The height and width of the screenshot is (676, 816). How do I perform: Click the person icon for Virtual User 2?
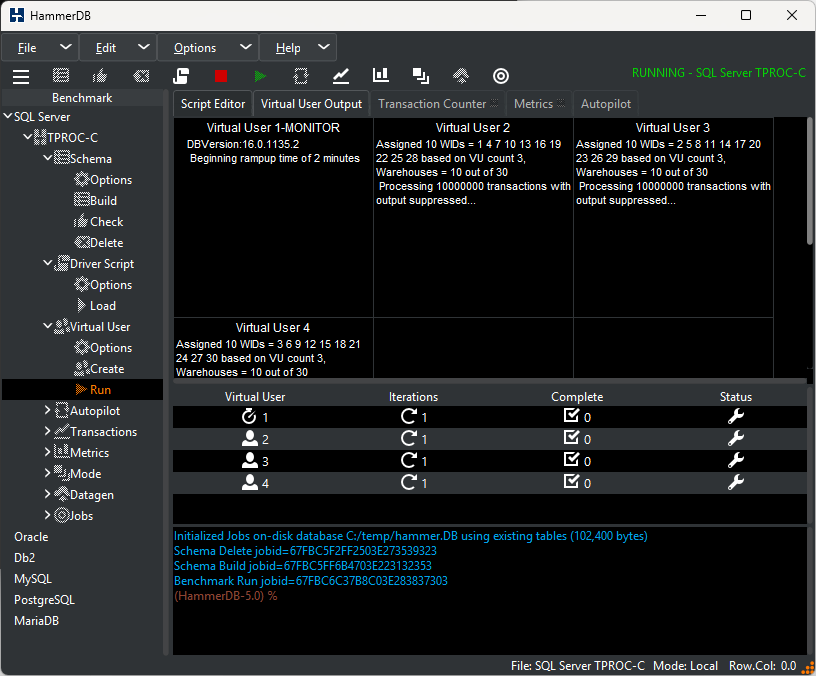pyautogui.click(x=250, y=439)
